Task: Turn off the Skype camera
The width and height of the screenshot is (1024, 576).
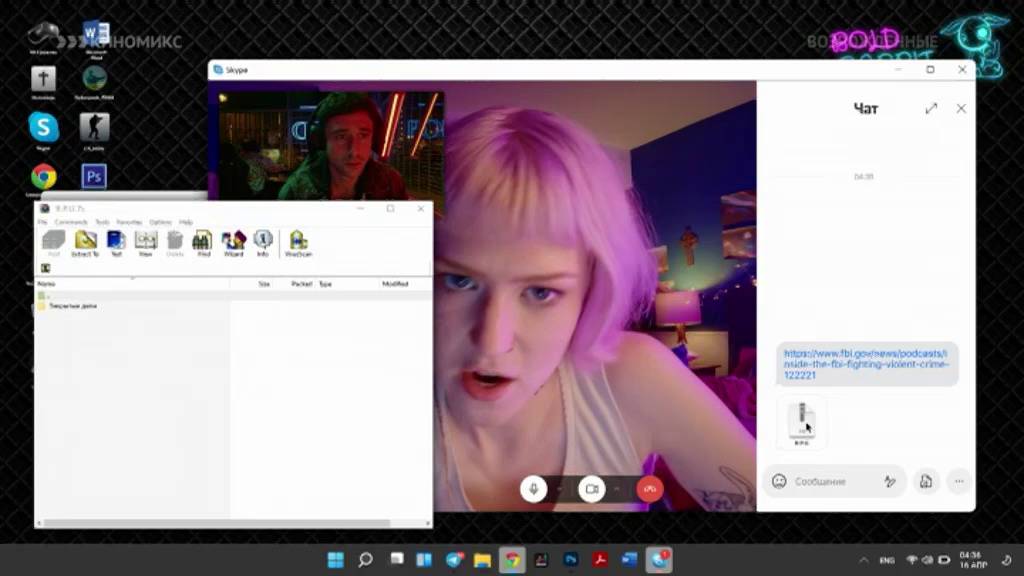Action: [x=592, y=488]
